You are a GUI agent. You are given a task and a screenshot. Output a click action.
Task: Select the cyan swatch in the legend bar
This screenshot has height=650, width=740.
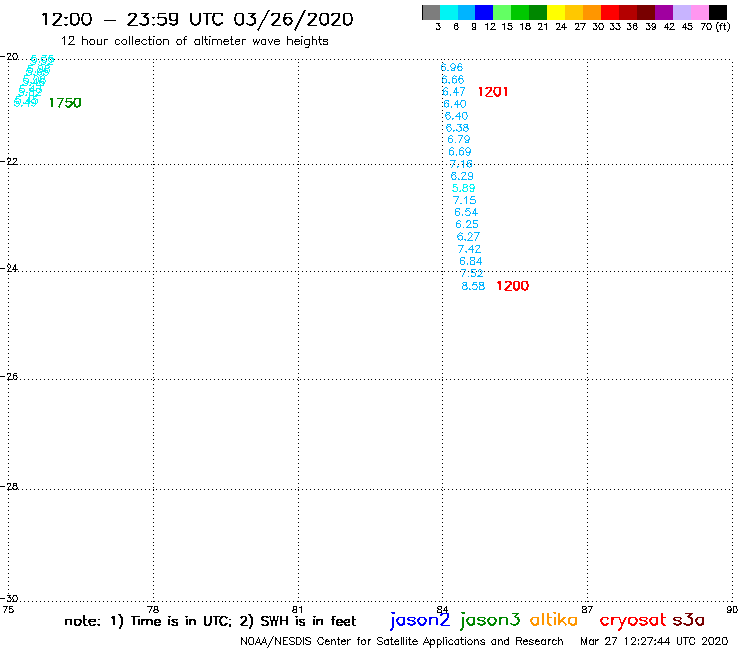tap(449, 12)
